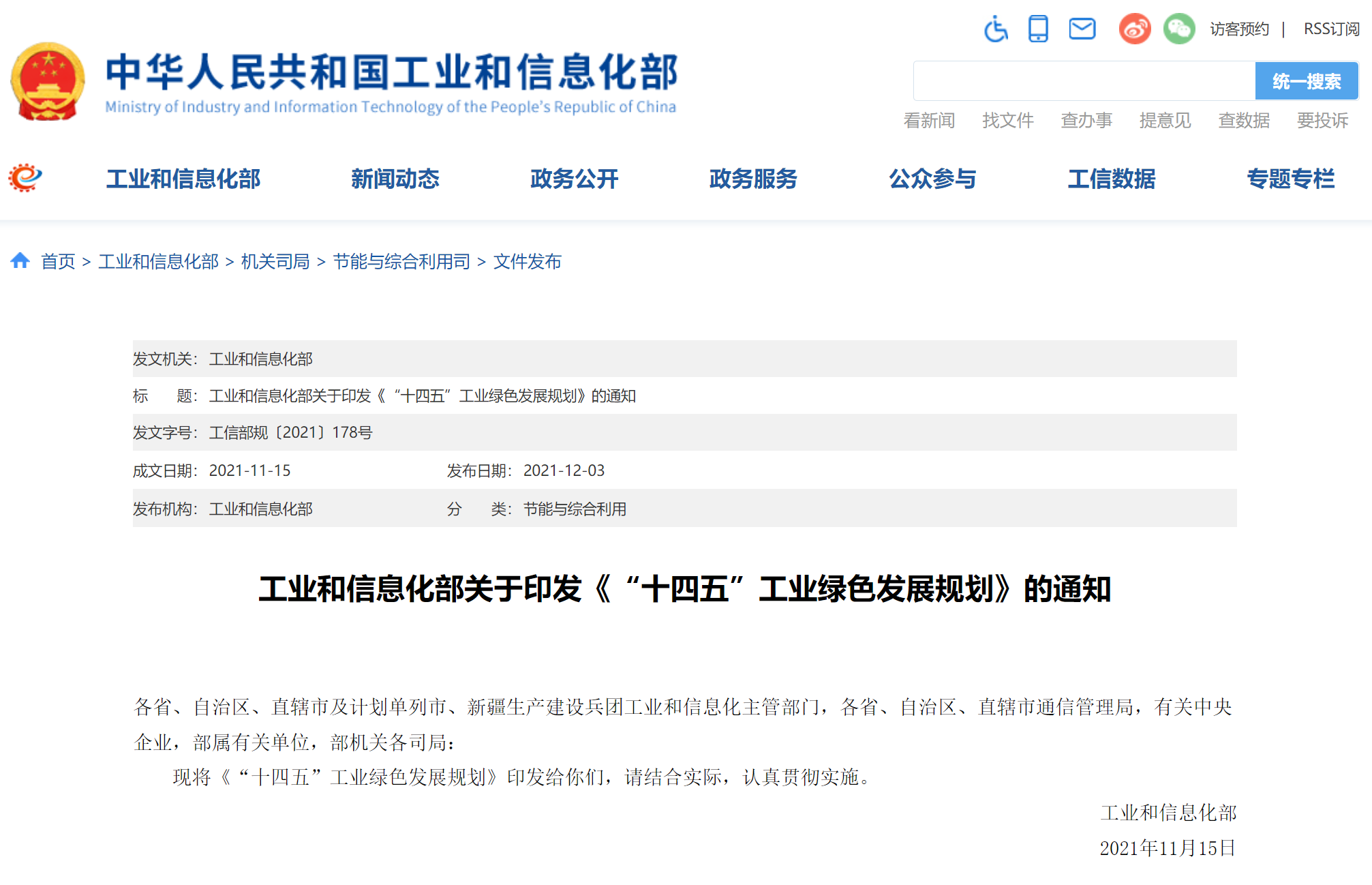Image resolution: width=1372 pixels, height=885 pixels.
Task: Click the RSS订阅 link
Action: coord(1331,29)
